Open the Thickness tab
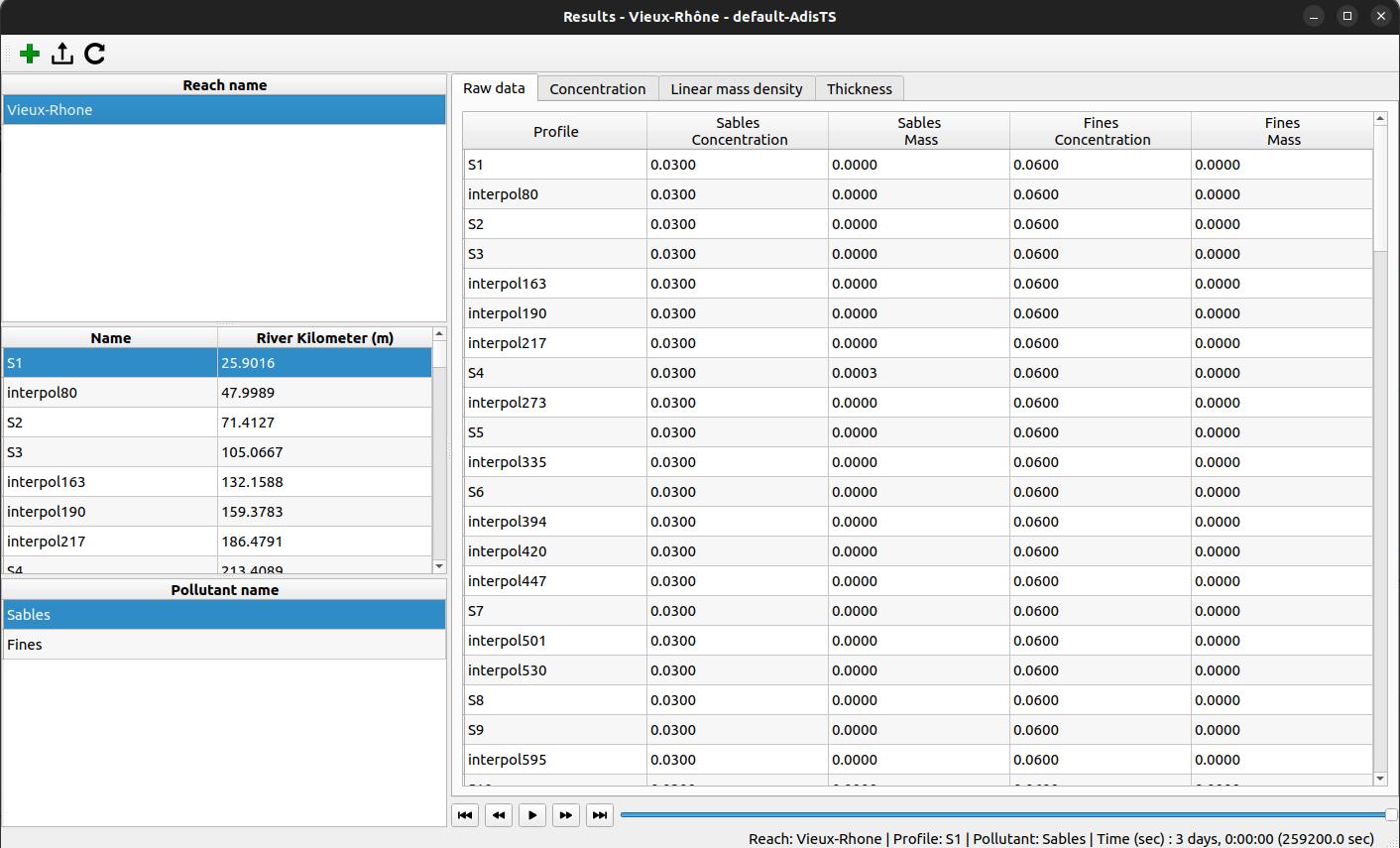 (x=859, y=89)
